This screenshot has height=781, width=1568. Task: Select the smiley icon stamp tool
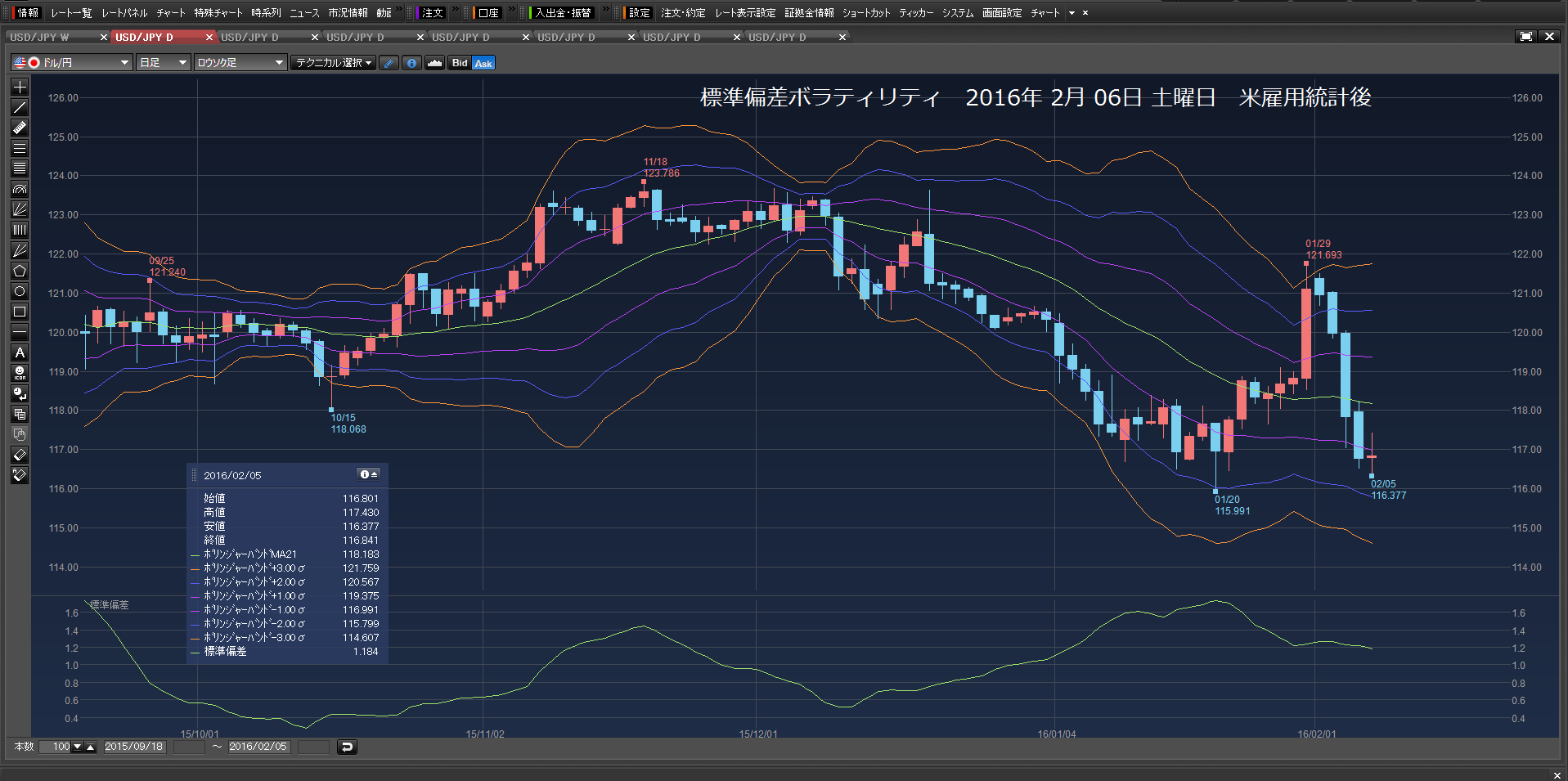20,373
